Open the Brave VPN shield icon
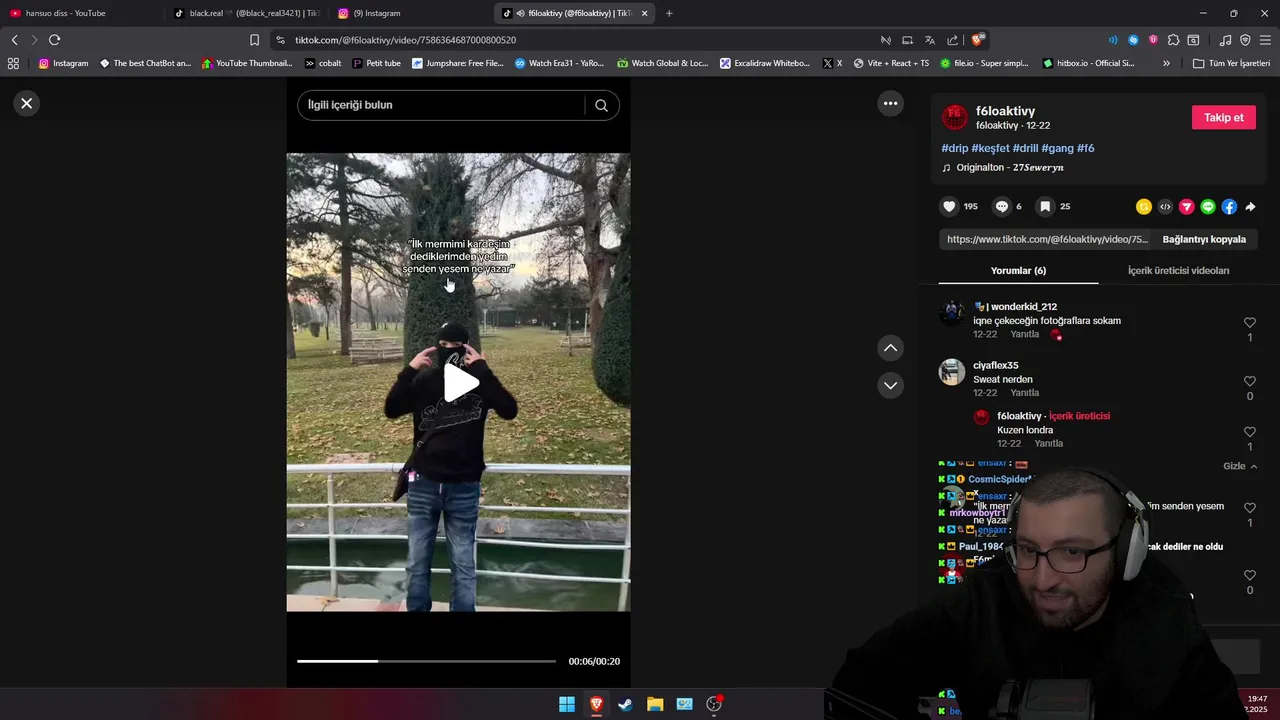This screenshot has height=720, width=1280. (x=1245, y=40)
